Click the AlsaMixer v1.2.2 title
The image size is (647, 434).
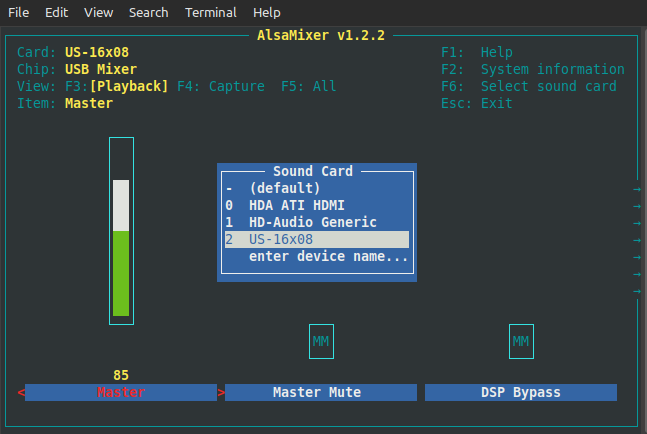321,35
